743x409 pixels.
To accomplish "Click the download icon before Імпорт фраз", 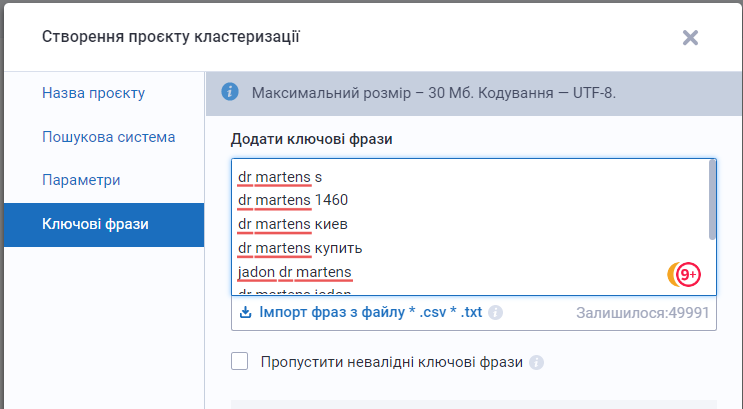I will (246, 312).
